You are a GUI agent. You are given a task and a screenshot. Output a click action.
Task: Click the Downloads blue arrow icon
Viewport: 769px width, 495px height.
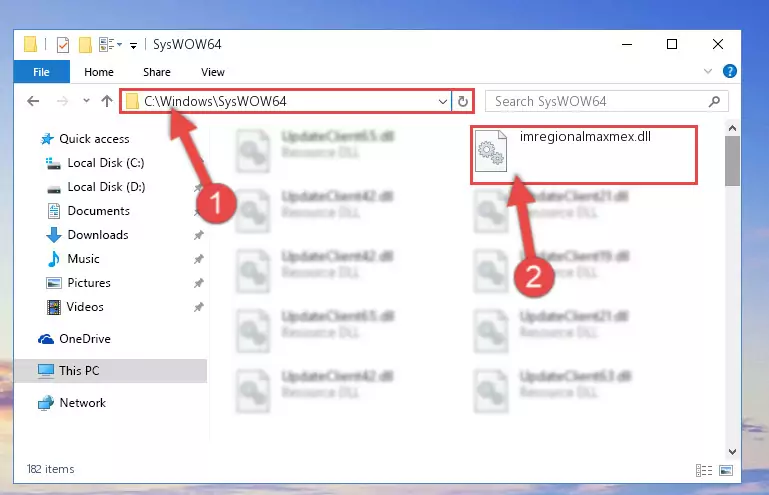(53, 235)
